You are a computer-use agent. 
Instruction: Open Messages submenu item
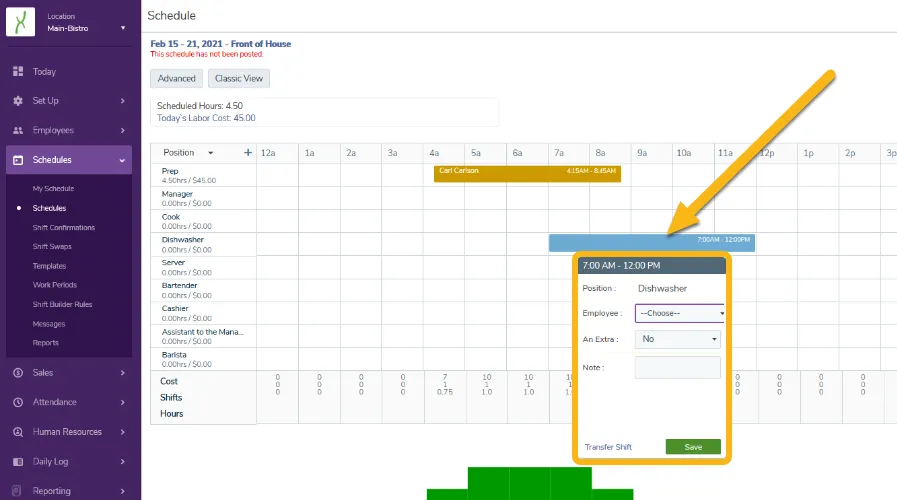49,324
